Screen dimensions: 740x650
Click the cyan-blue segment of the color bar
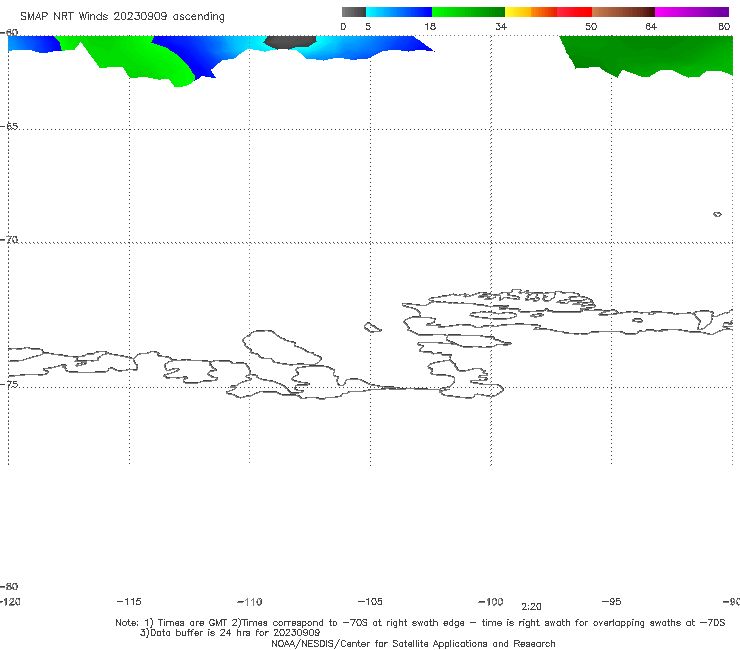point(399,12)
